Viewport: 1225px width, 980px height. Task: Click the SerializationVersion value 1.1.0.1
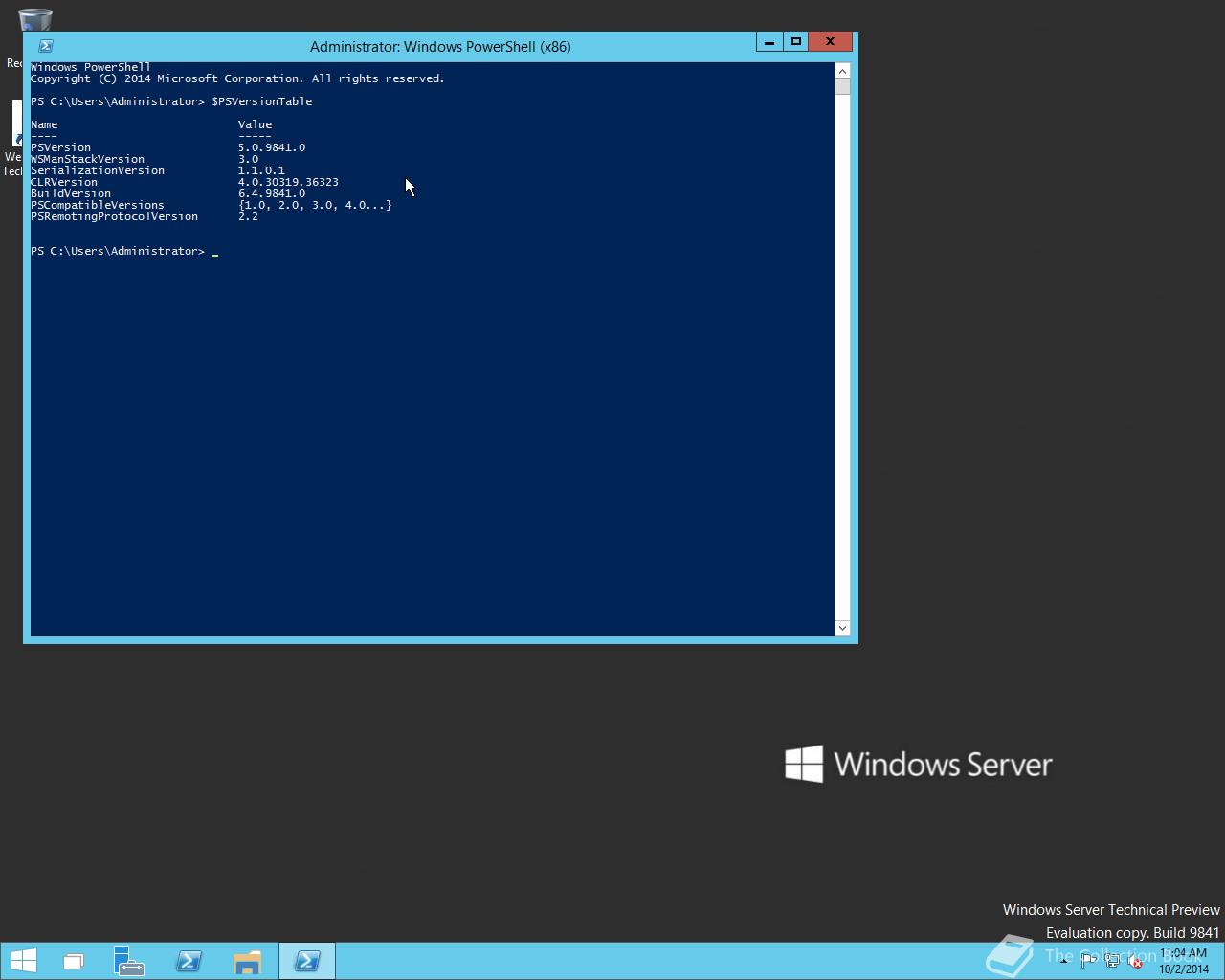pos(261,170)
